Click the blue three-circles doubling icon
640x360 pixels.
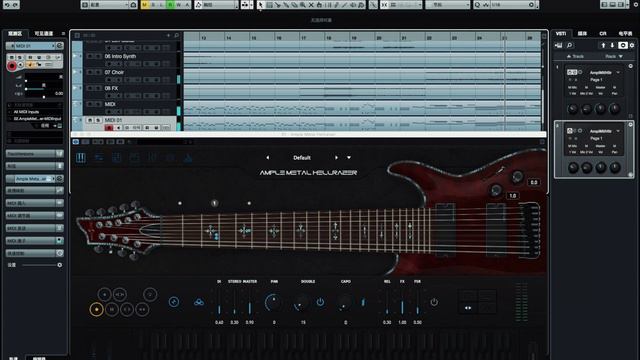(199, 302)
